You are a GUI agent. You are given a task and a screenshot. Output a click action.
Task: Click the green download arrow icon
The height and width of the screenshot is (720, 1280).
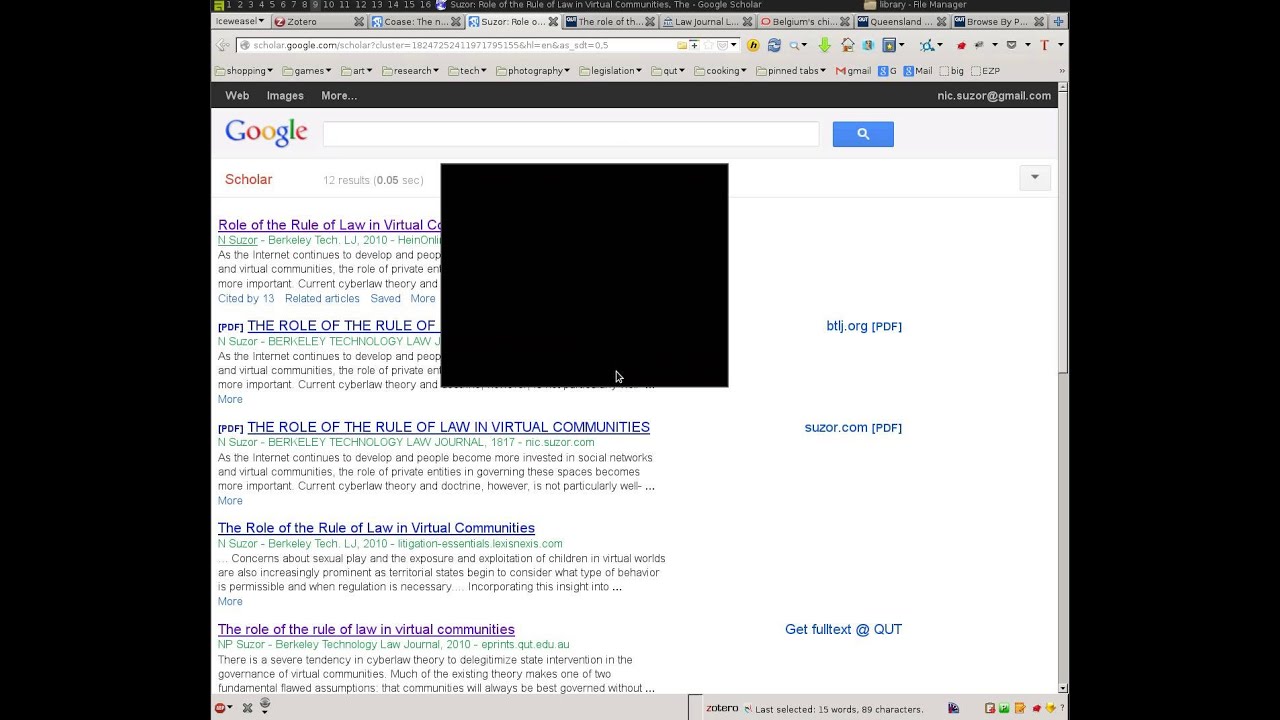click(x=824, y=45)
